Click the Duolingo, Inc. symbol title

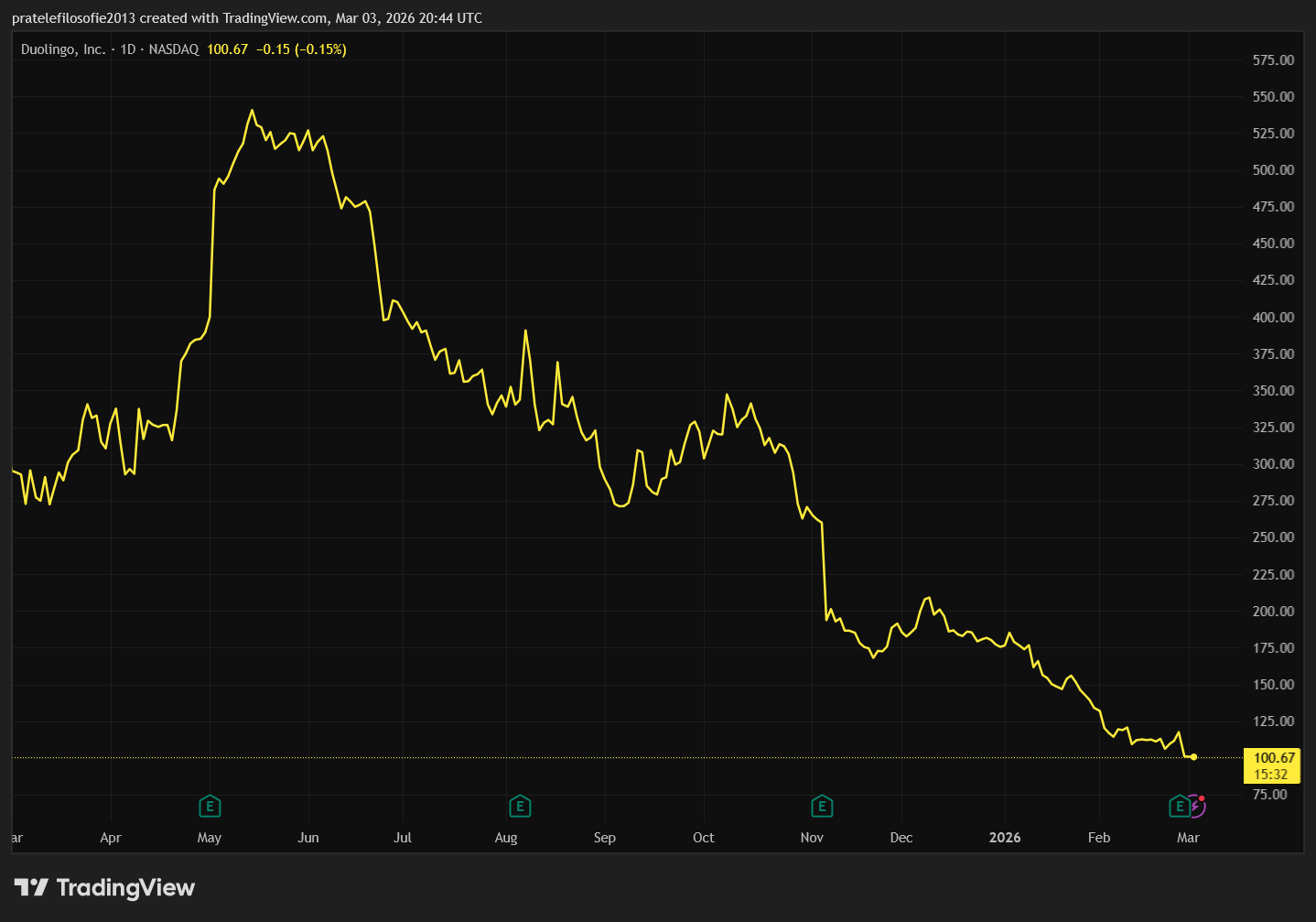tap(63, 49)
